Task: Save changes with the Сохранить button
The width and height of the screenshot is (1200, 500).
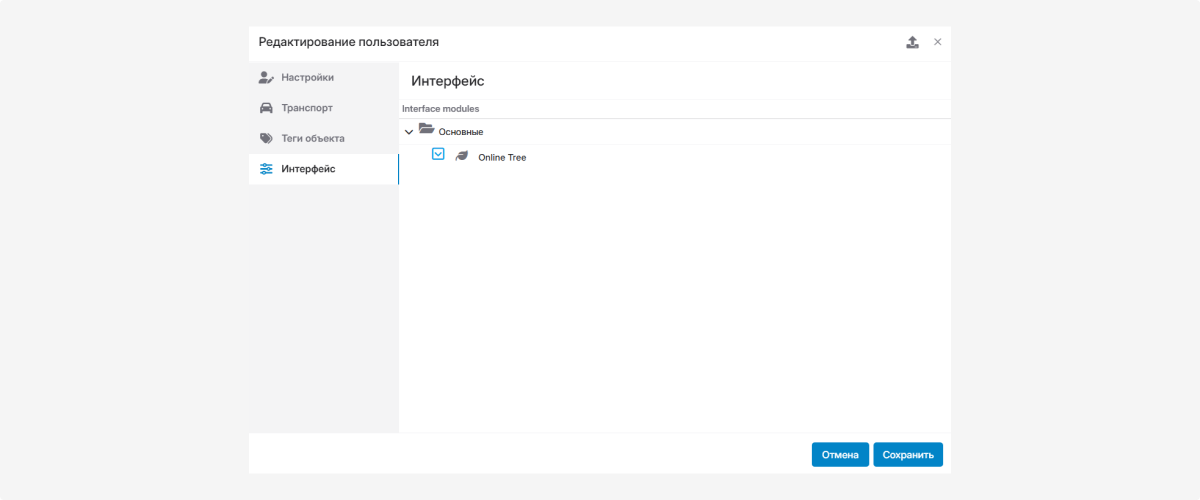Action: click(907, 455)
